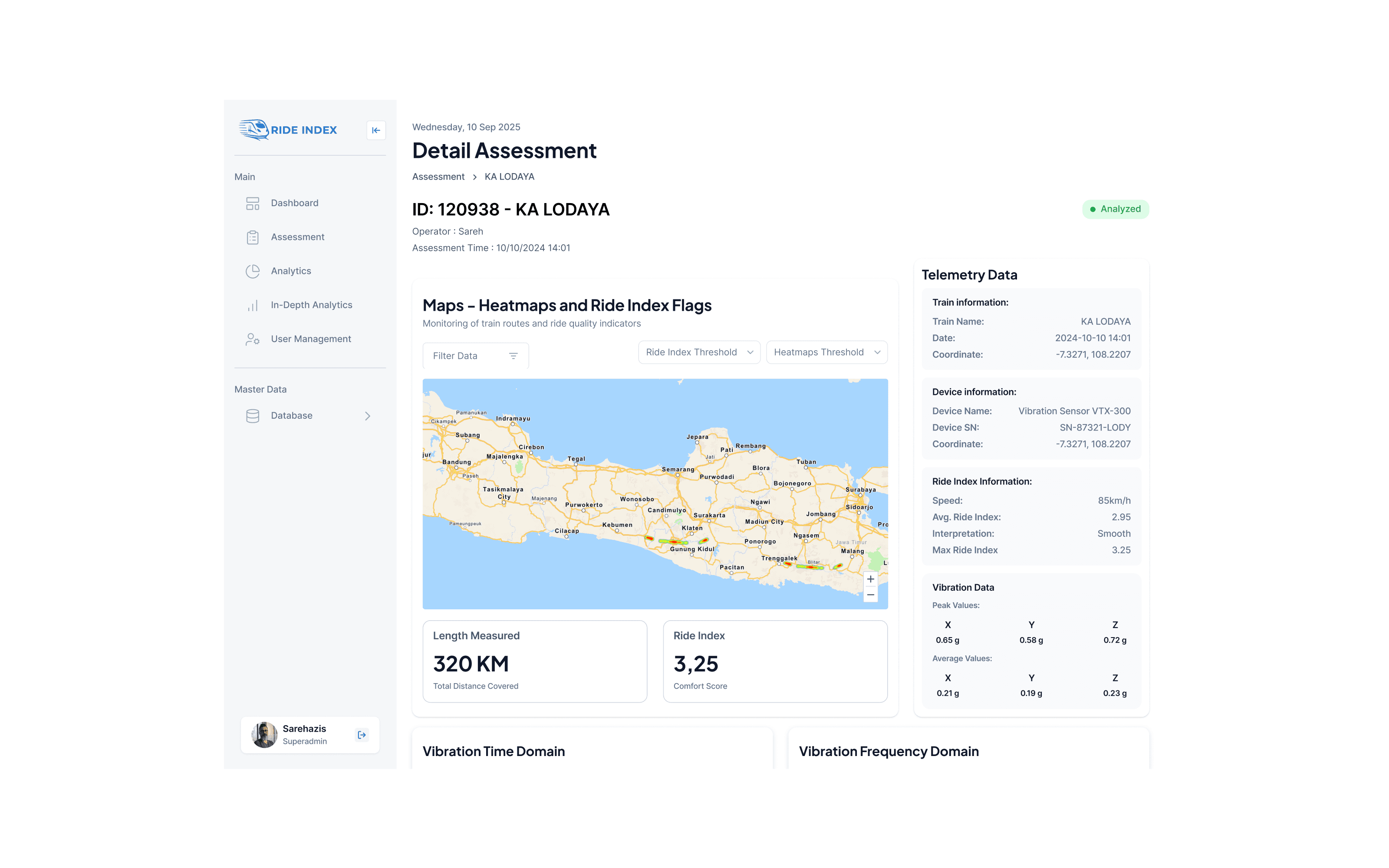The width and height of the screenshot is (1389, 868).
Task: Open the Ride Index Threshold dropdown
Action: (x=699, y=352)
